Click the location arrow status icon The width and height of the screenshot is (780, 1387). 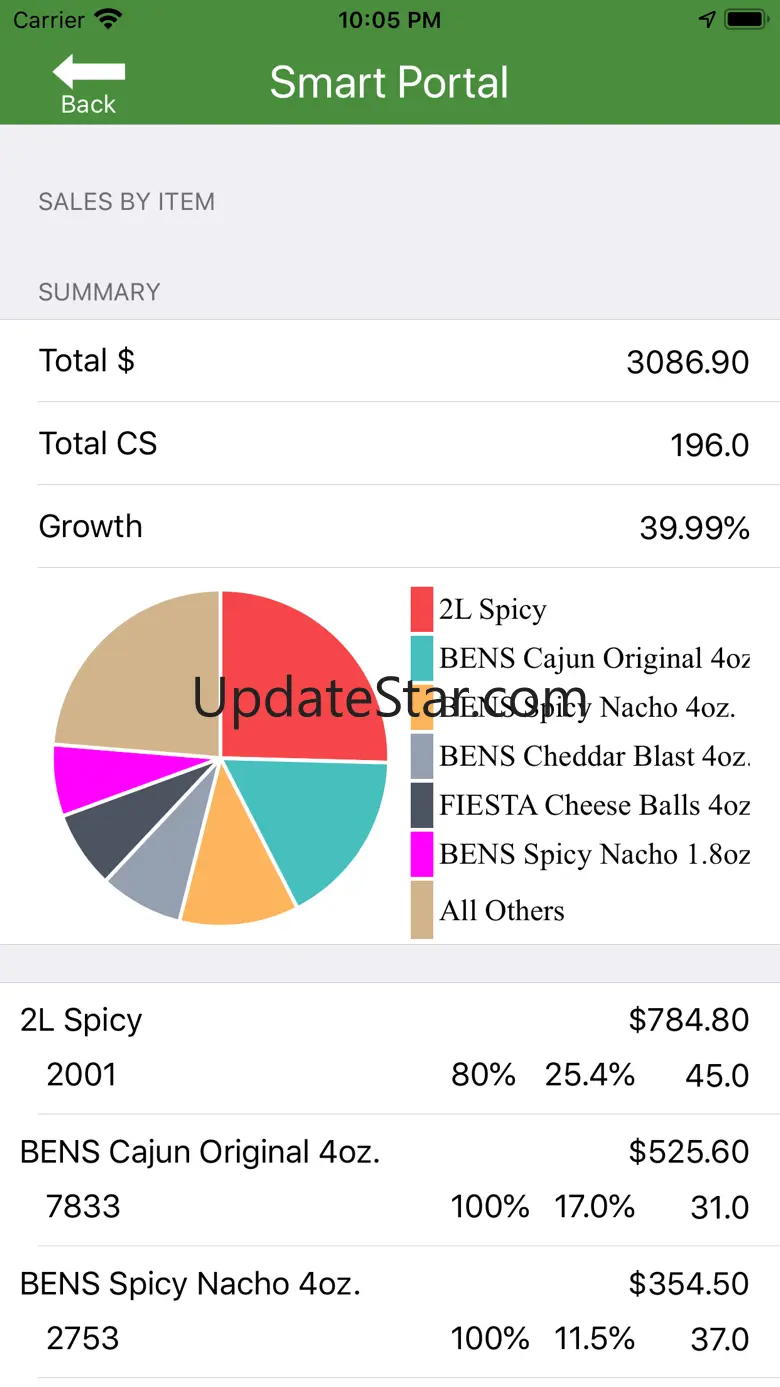click(x=707, y=20)
